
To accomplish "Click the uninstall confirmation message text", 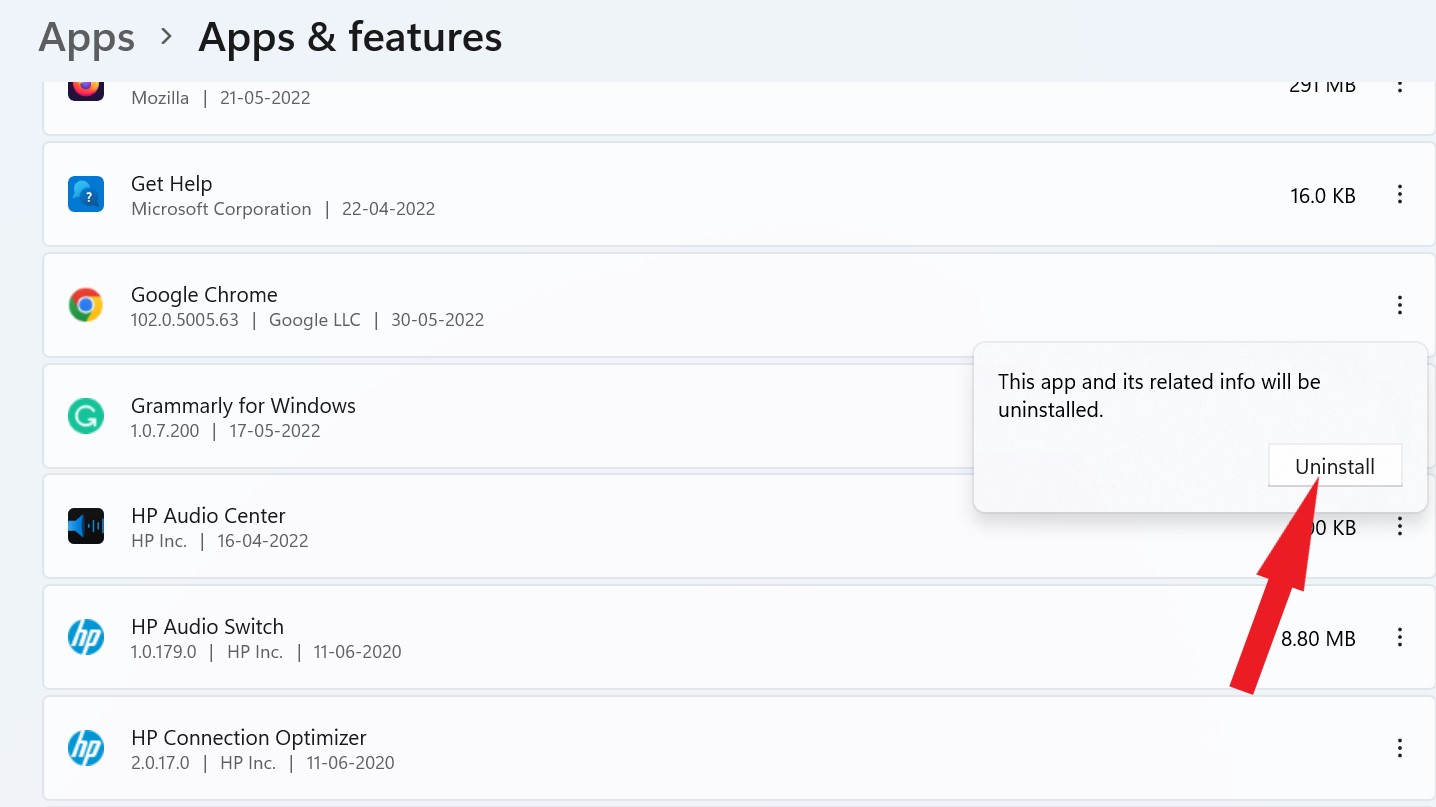I will (1159, 395).
